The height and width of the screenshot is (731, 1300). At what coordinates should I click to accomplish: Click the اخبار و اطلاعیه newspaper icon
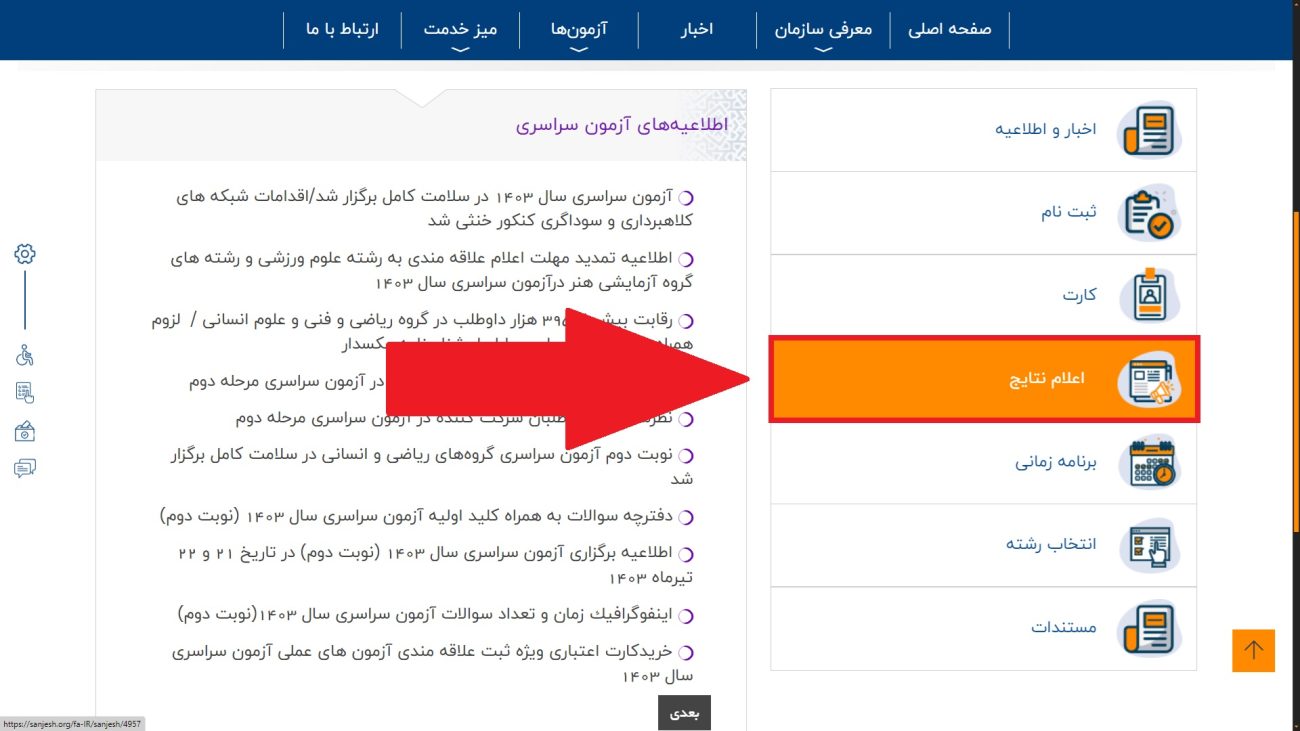coord(1149,130)
